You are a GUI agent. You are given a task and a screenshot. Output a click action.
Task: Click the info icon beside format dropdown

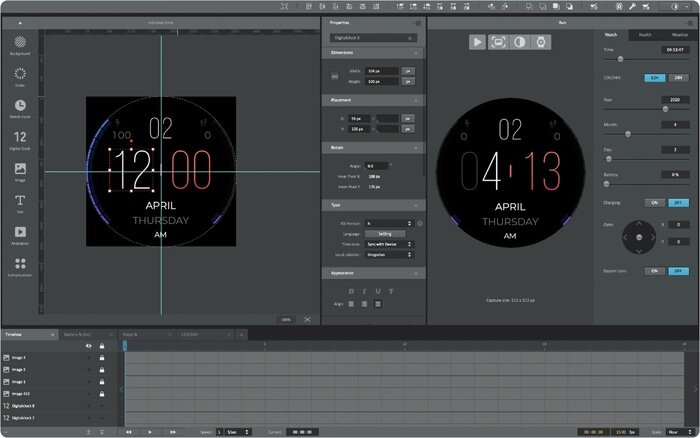[x=420, y=223]
